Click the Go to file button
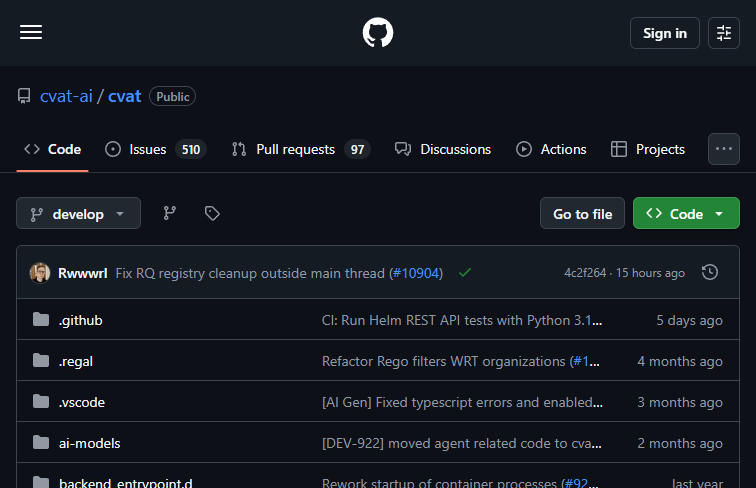Screen dimensions: 756x488 582,213
